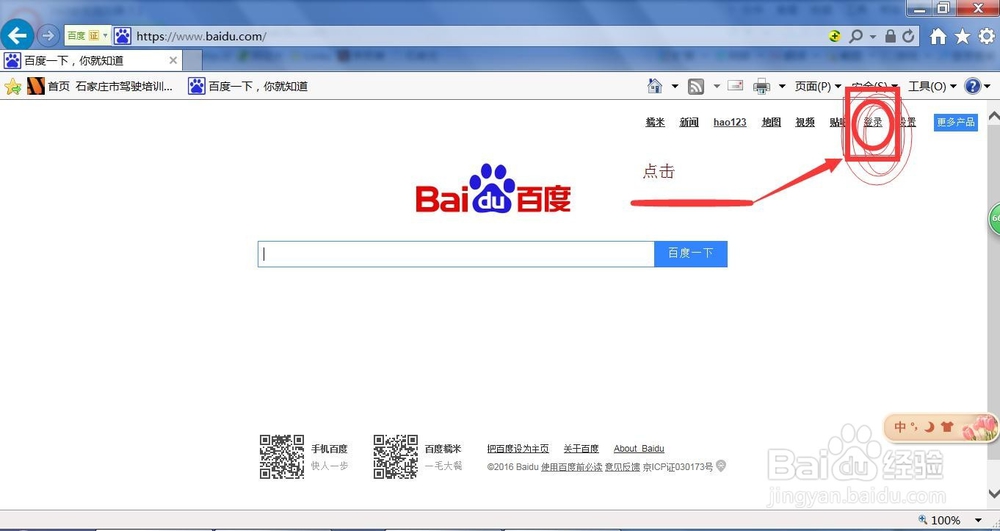1000x531 pixels.
Task: Open the home page via white house icon
Action: pos(938,36)
